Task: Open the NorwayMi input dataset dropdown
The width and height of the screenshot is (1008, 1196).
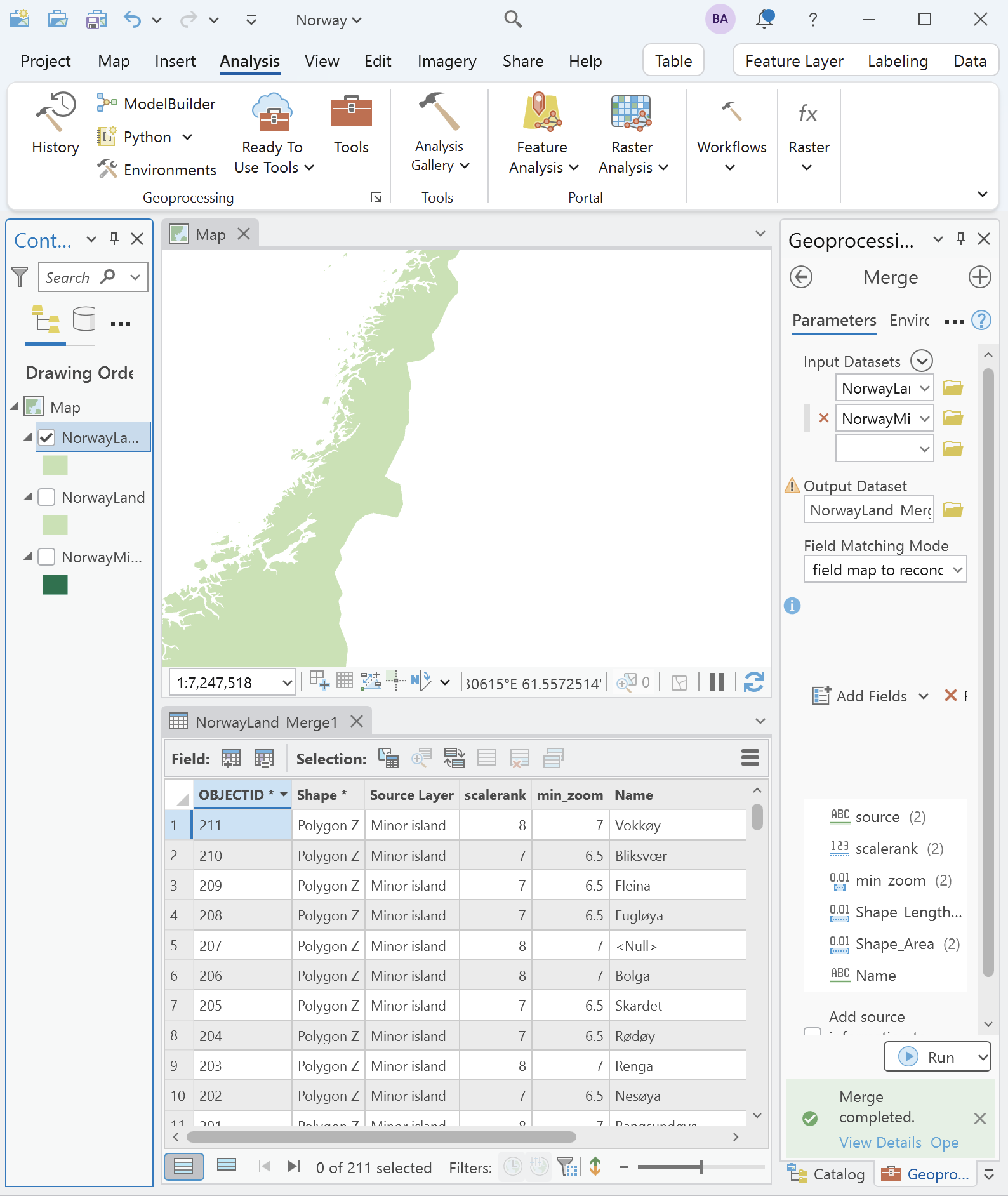Action: (924, 418)
